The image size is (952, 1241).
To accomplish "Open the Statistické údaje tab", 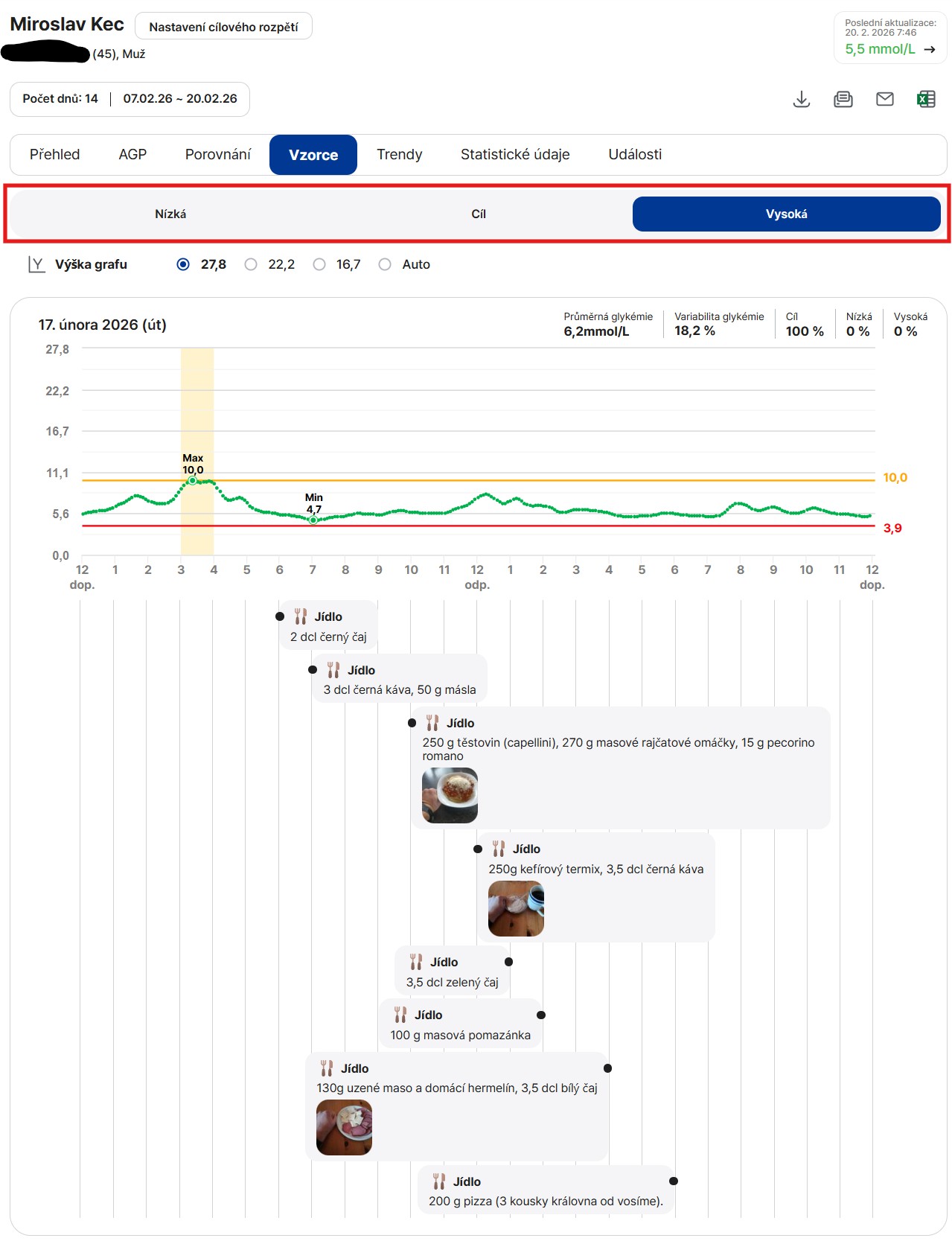I will (514, 155).
